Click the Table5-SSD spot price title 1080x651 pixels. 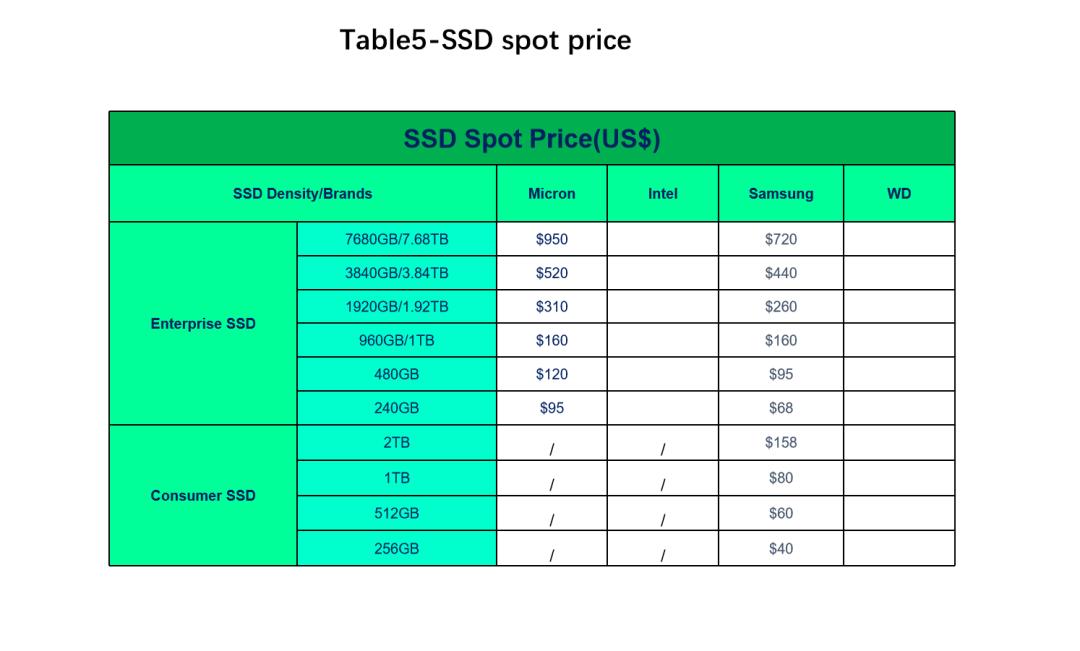coord(486,40)
